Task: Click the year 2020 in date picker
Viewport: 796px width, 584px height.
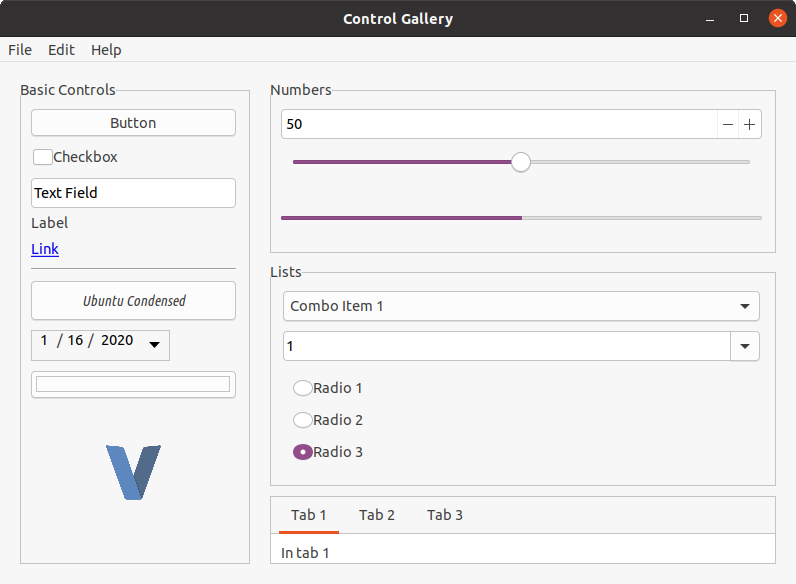Action: (117, 340)
